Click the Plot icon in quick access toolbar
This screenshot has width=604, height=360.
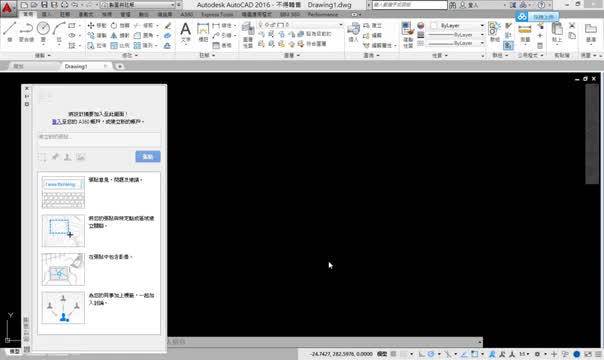(x=65, y=5)
